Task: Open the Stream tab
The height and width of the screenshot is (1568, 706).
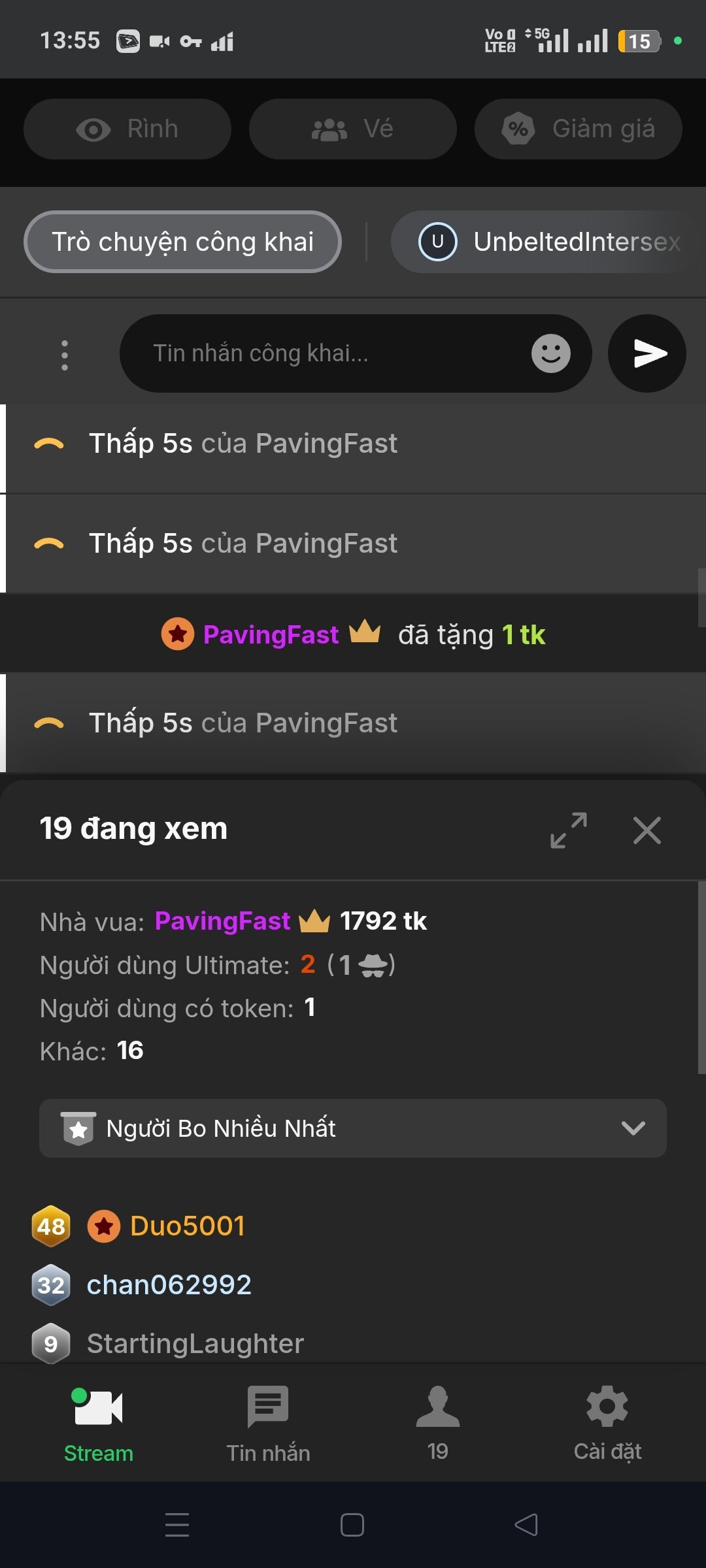Action: [98, 1424]
